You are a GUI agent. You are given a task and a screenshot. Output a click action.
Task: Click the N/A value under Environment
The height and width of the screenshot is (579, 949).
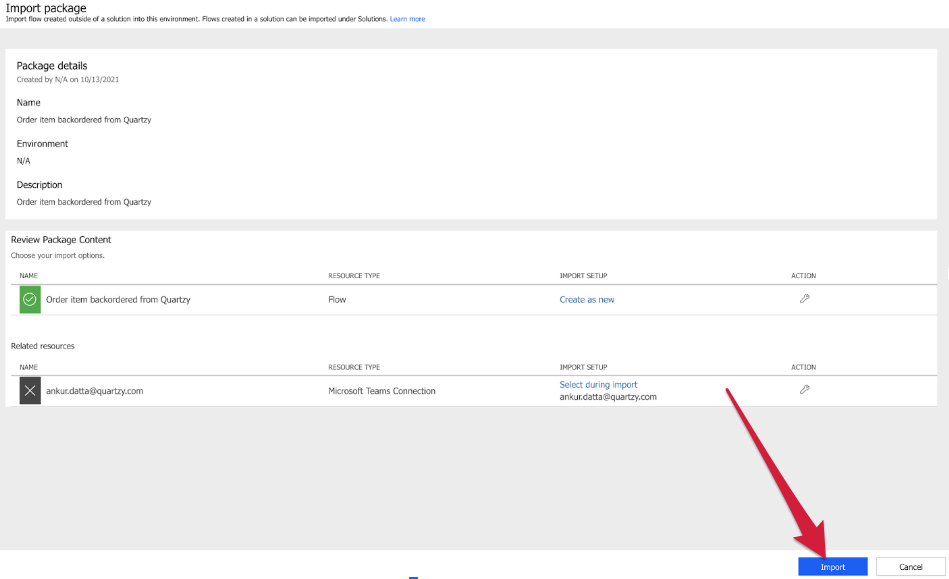click(x=23, y=161)
